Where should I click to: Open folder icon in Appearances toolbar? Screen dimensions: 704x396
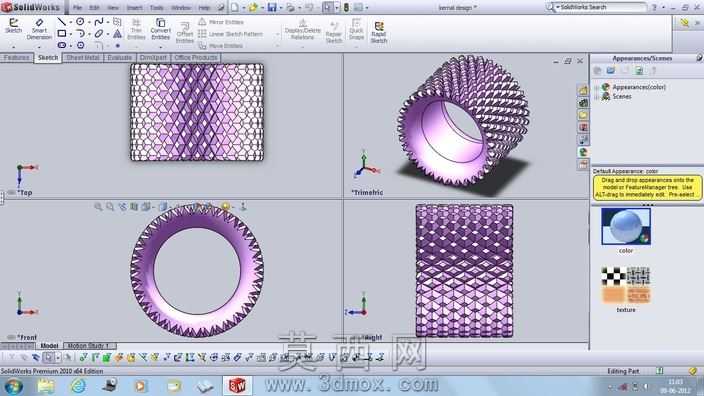coord(611,70)
